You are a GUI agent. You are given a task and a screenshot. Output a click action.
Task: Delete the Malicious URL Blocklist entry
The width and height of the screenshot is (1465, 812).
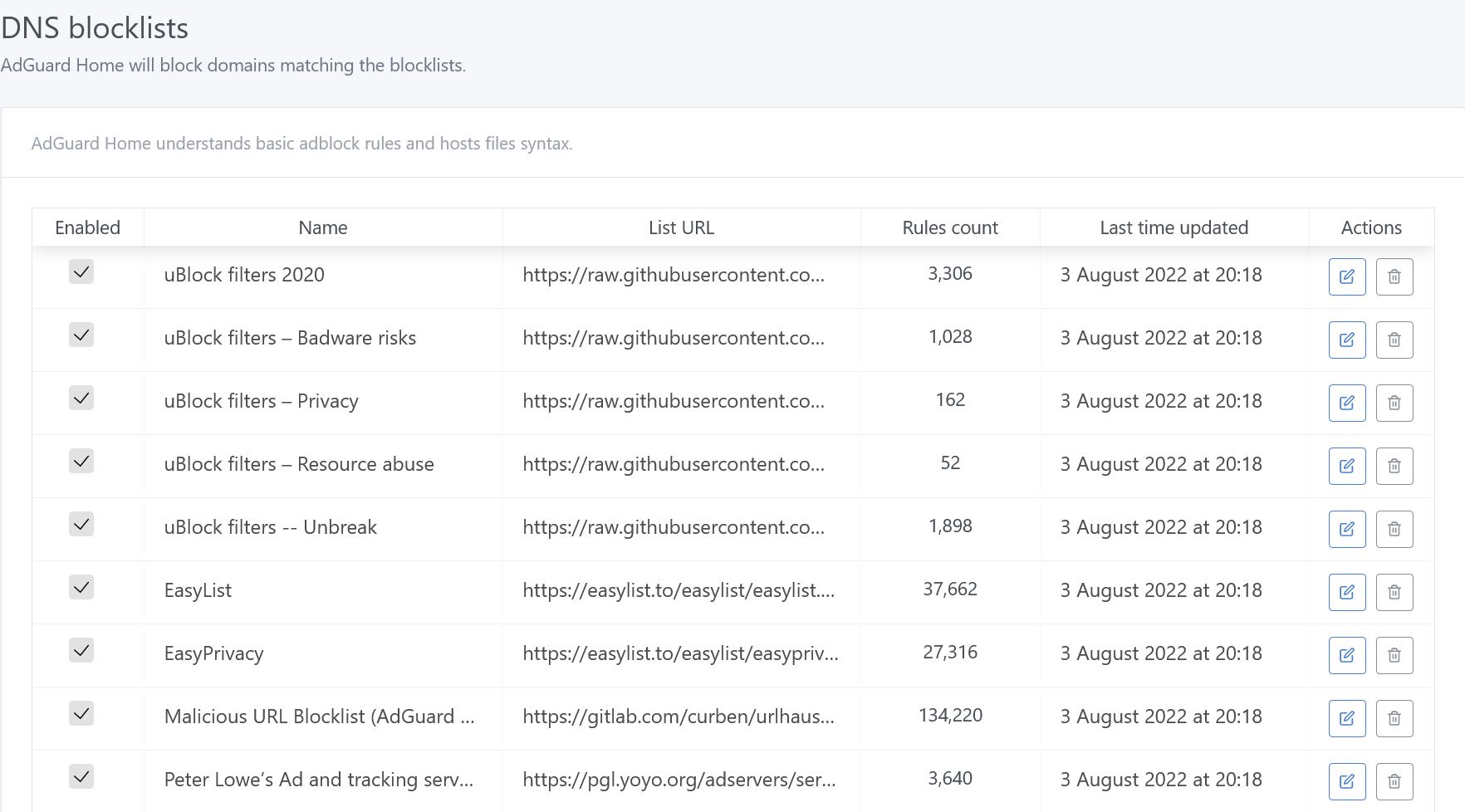click(x=1394, y=718)
